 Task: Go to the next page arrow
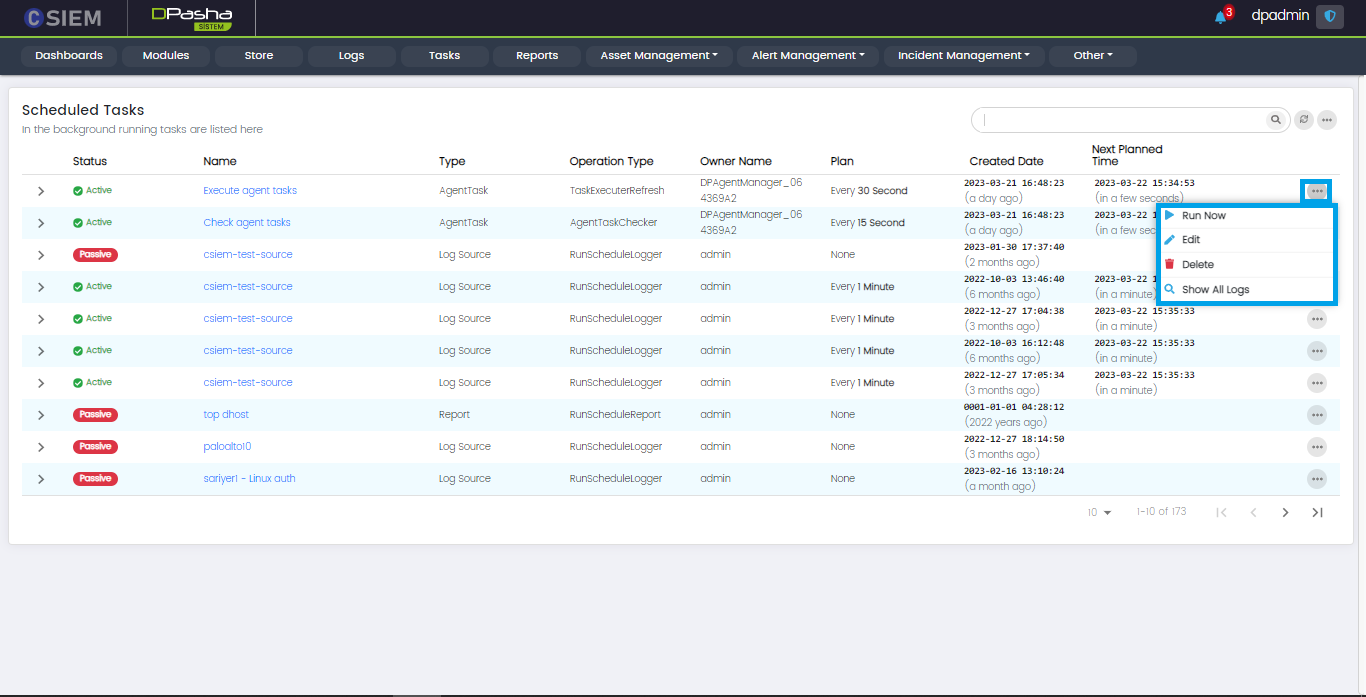tap(1285, 512)
